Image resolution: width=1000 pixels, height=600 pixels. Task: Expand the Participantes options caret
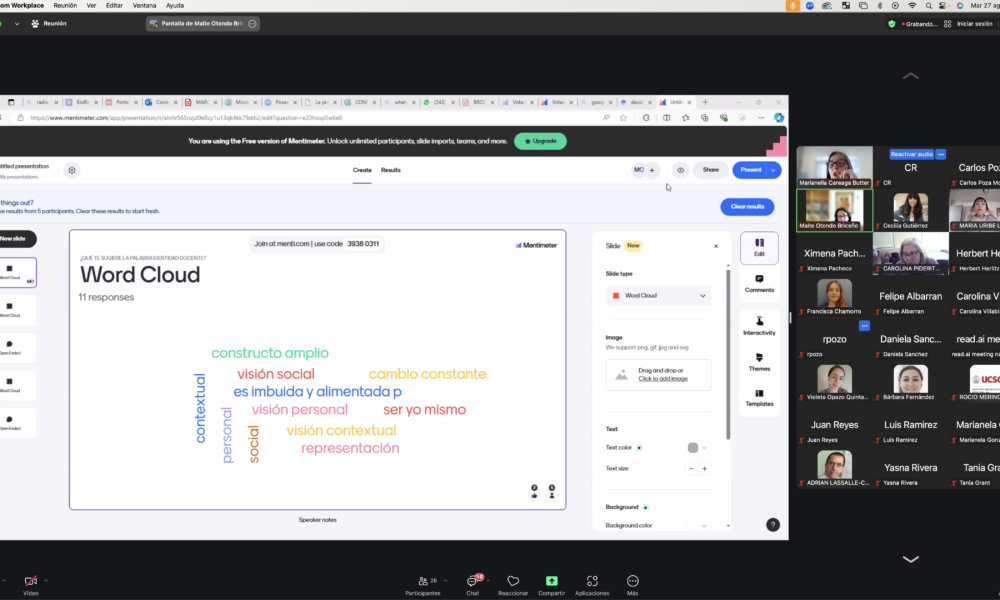tap(445, 580)
